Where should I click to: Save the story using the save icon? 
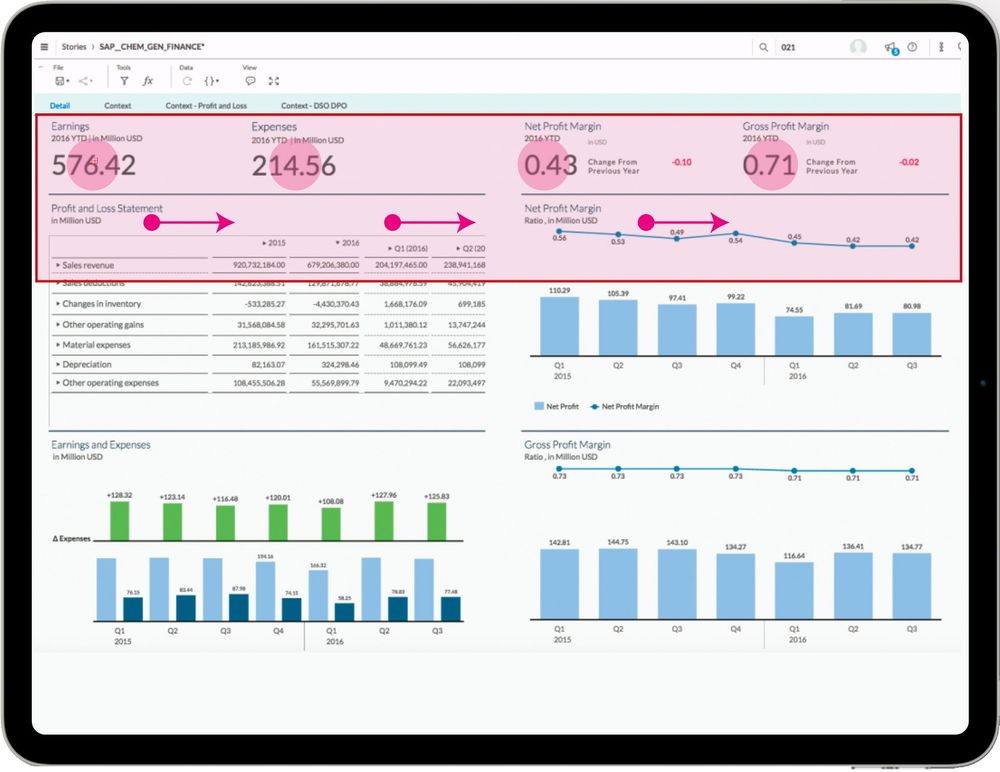(58, 81)
